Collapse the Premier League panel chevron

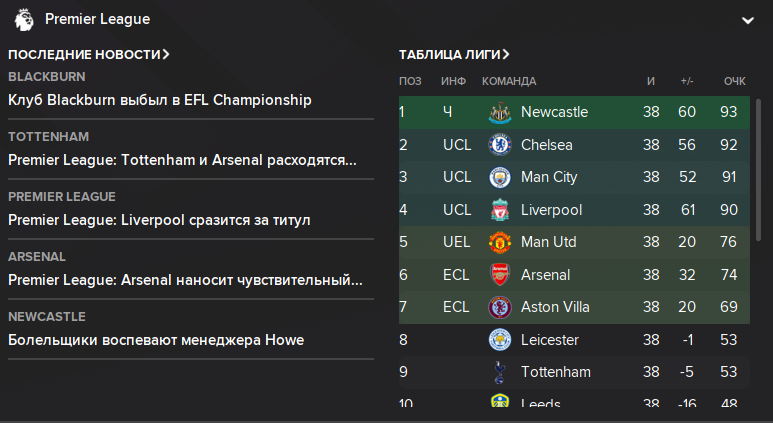(x=748, y=20)
